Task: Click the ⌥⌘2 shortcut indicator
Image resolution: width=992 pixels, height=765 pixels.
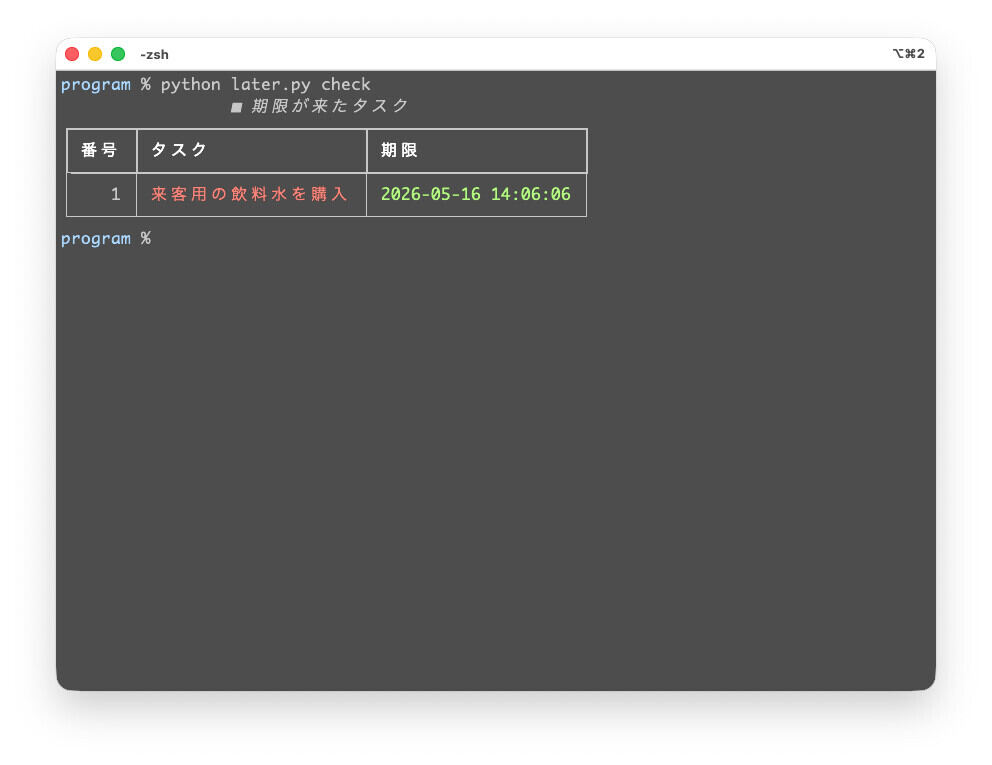Action: (908, 54)
